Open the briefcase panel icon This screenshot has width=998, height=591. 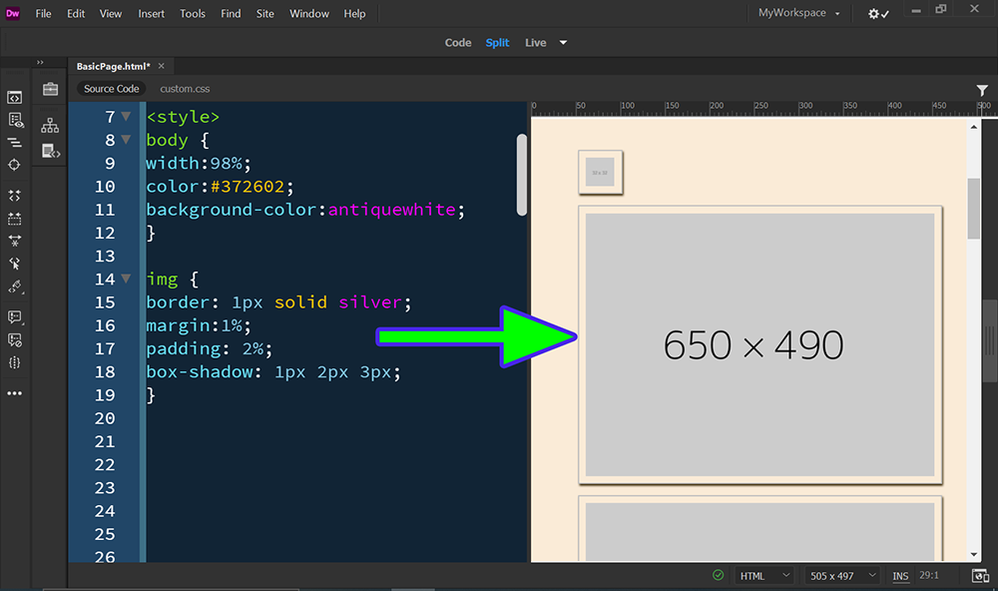pyautogui.click(x=50, y=89)
